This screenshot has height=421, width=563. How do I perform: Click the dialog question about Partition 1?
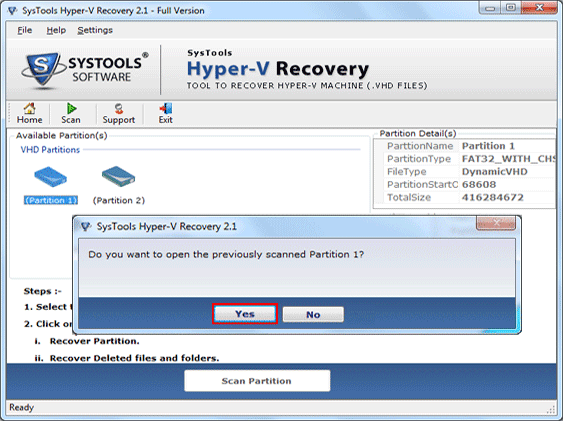tap(226, 254)
